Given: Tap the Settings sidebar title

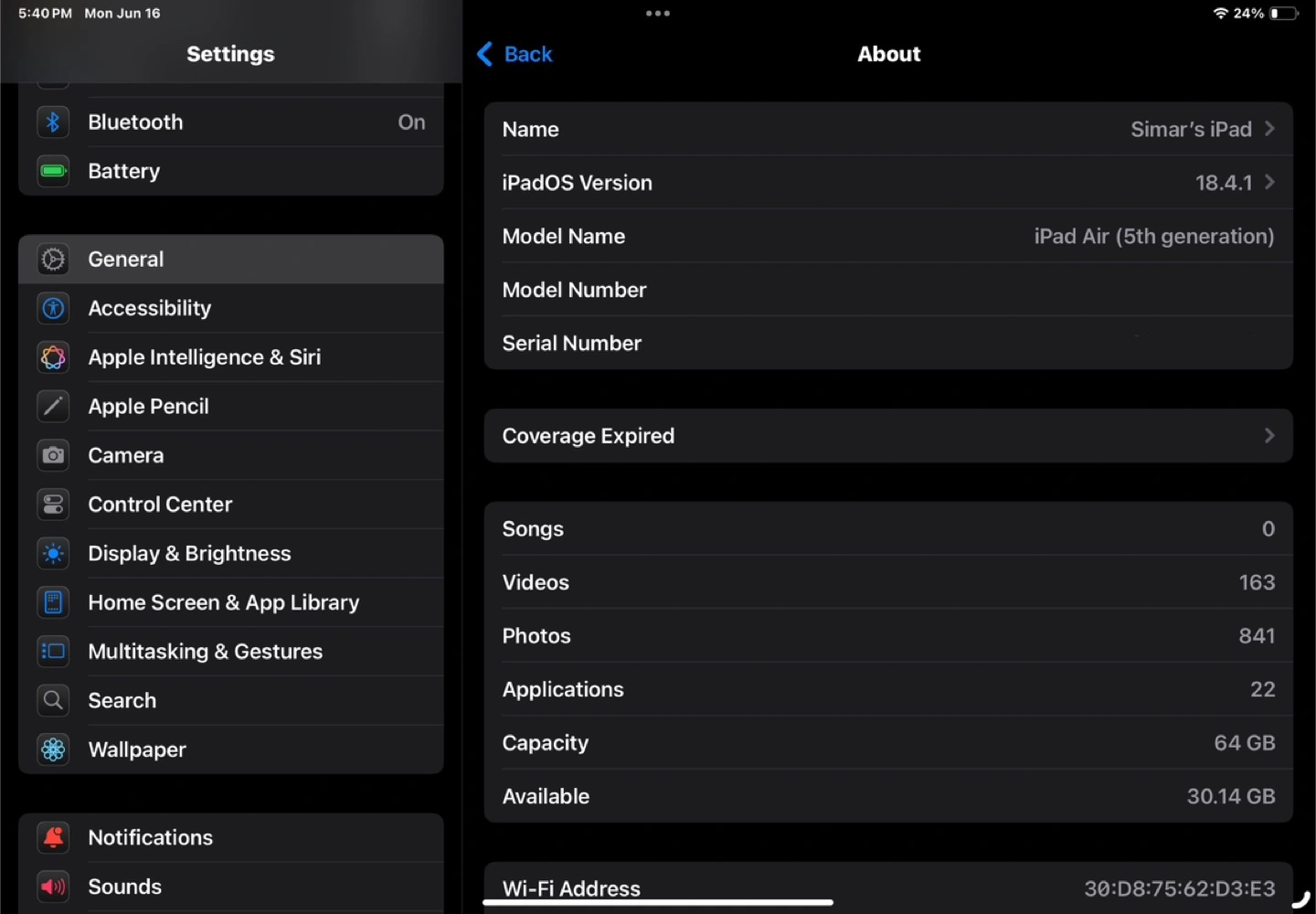Looking at the screenshot, I should [230, 54].
